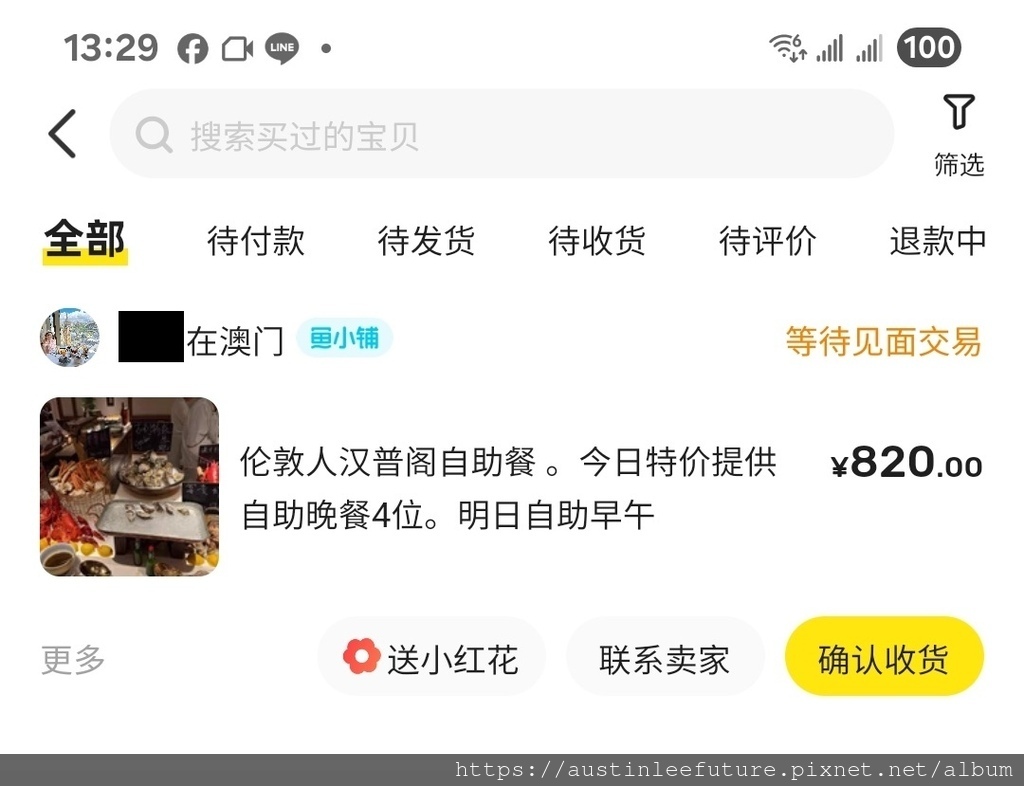
Task: Select the 待收货 tab
Action: pos(597,241)
